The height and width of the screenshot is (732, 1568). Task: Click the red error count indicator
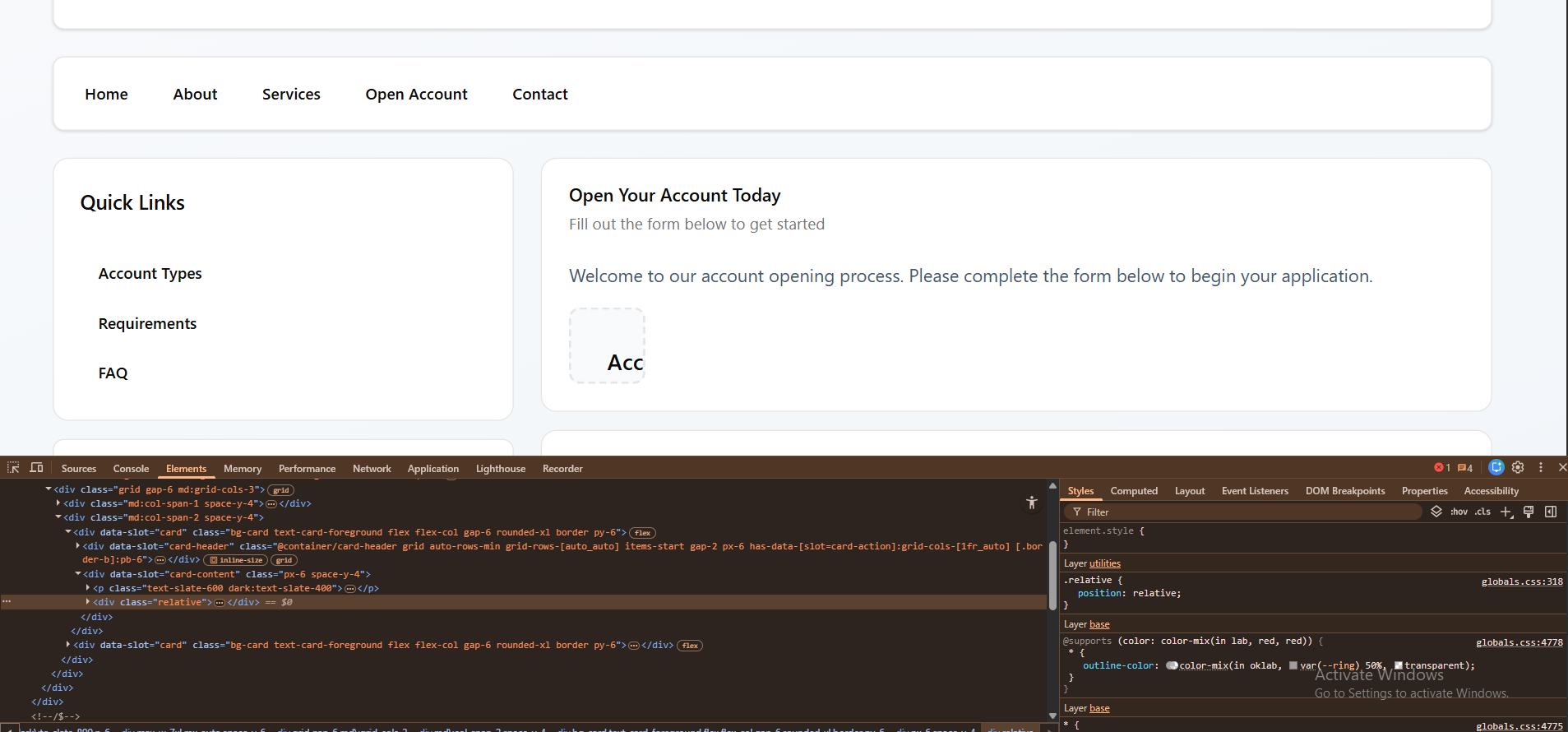tap(1442, 467)
